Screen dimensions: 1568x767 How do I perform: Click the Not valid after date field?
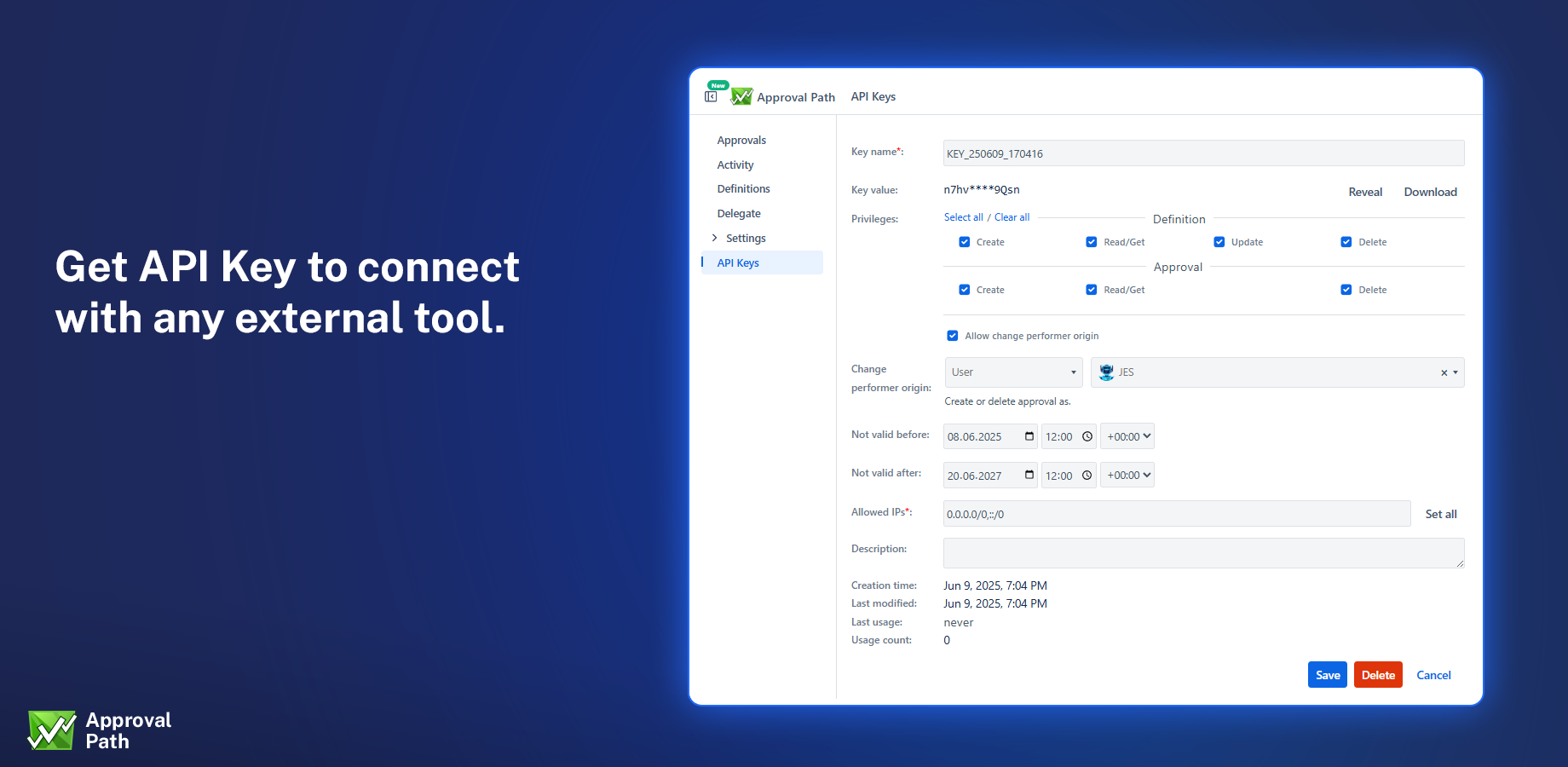990,475
